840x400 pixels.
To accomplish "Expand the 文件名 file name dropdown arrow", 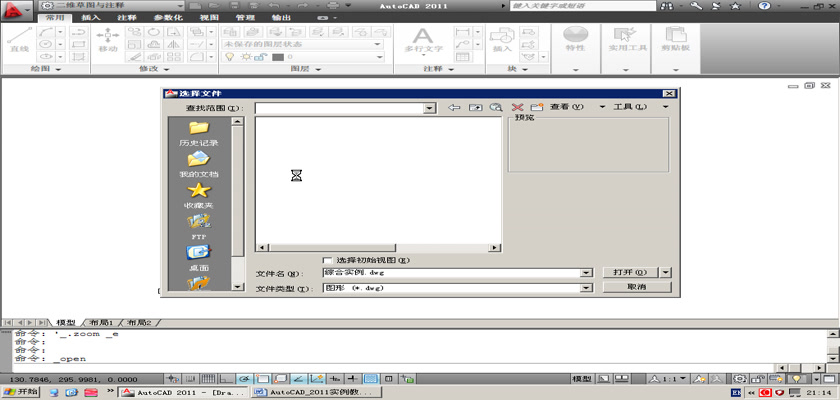I will point(587,273).
